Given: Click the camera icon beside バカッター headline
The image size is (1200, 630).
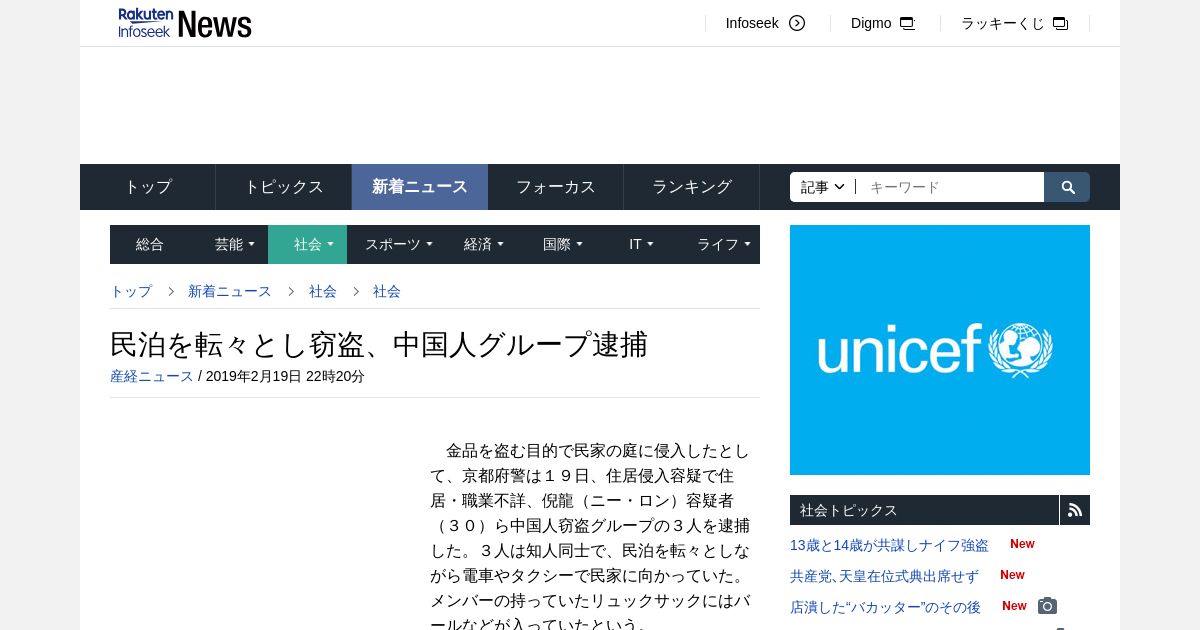Looking at the screenshot, I should [x=1047, y=606].
